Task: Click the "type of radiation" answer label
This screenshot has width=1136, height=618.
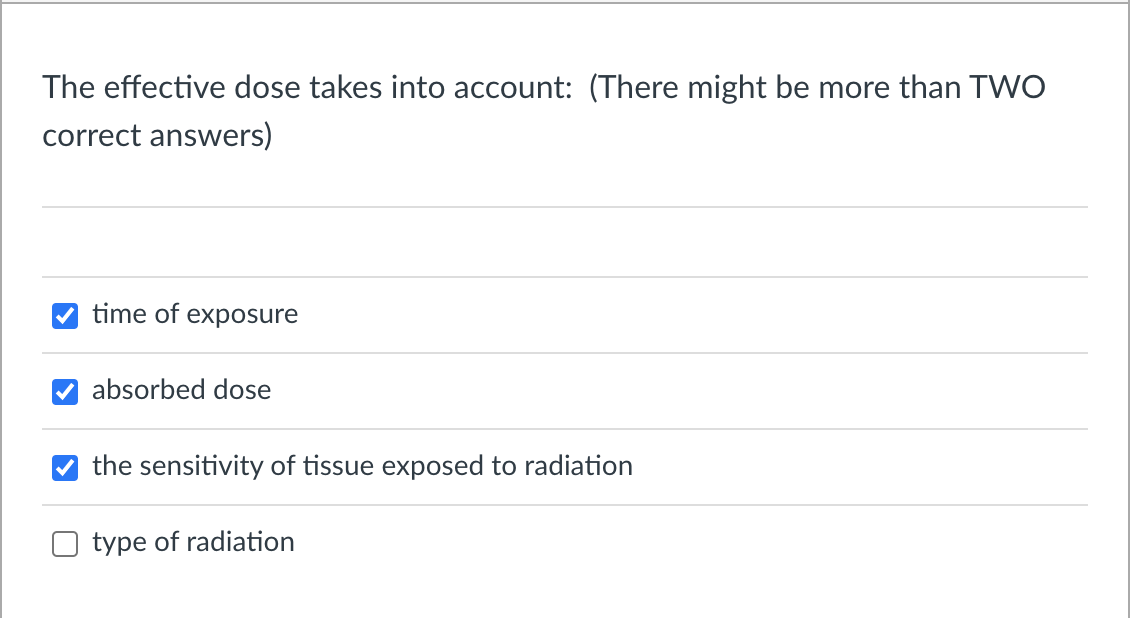Action: click(x=193, y=542)
